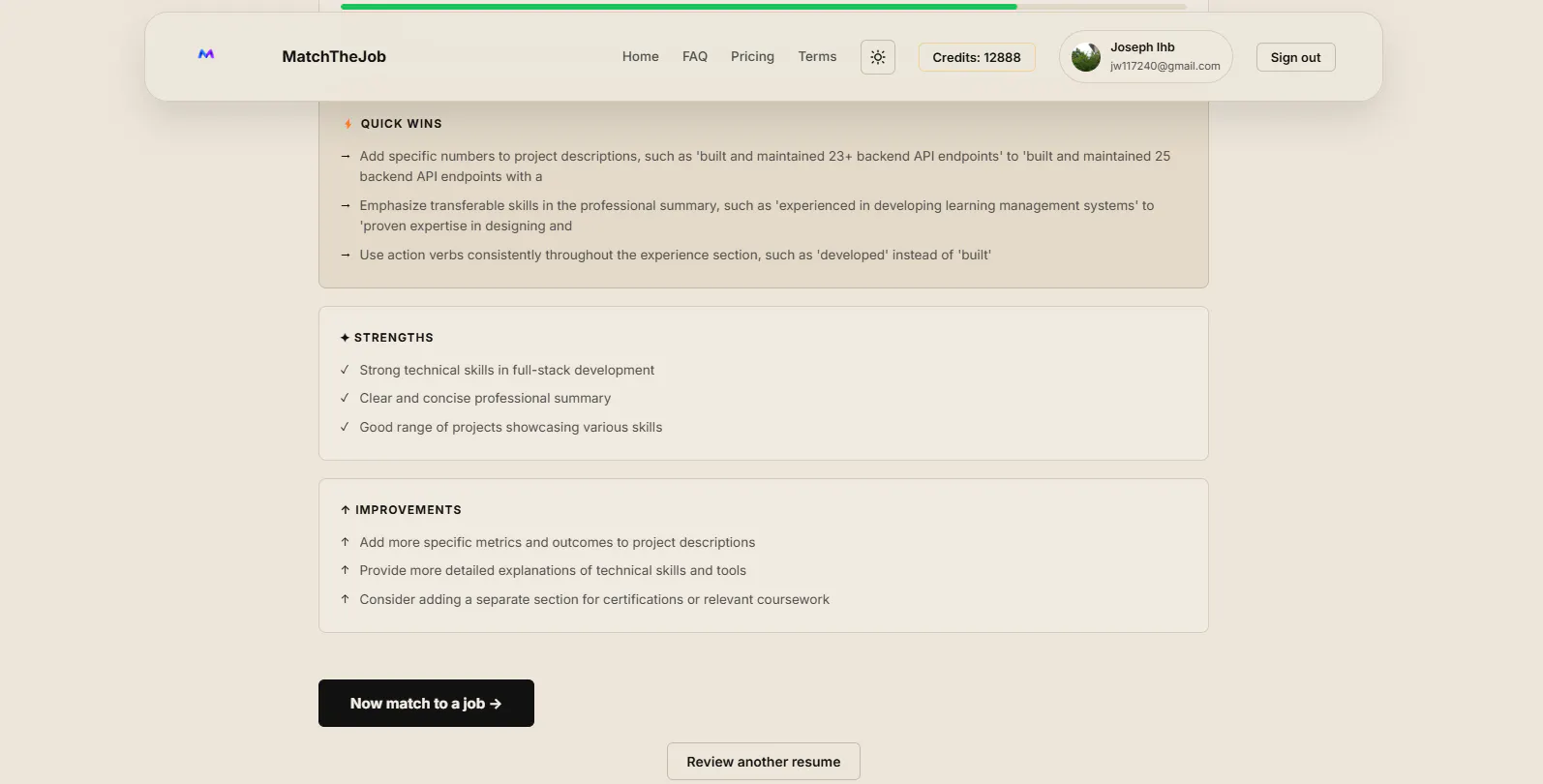Sign out of the account
This screenshot has height=784, width=1543.
pyautogui.click(x=1295, y=57)
